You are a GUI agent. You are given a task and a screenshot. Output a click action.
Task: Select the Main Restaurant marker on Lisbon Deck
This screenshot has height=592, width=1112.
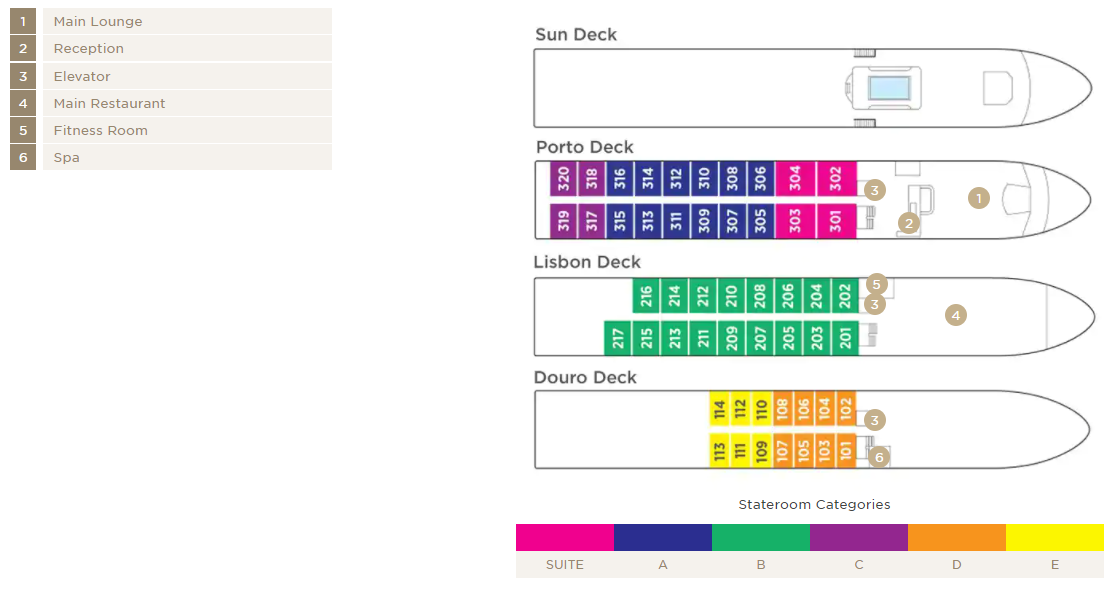(955, 315)
